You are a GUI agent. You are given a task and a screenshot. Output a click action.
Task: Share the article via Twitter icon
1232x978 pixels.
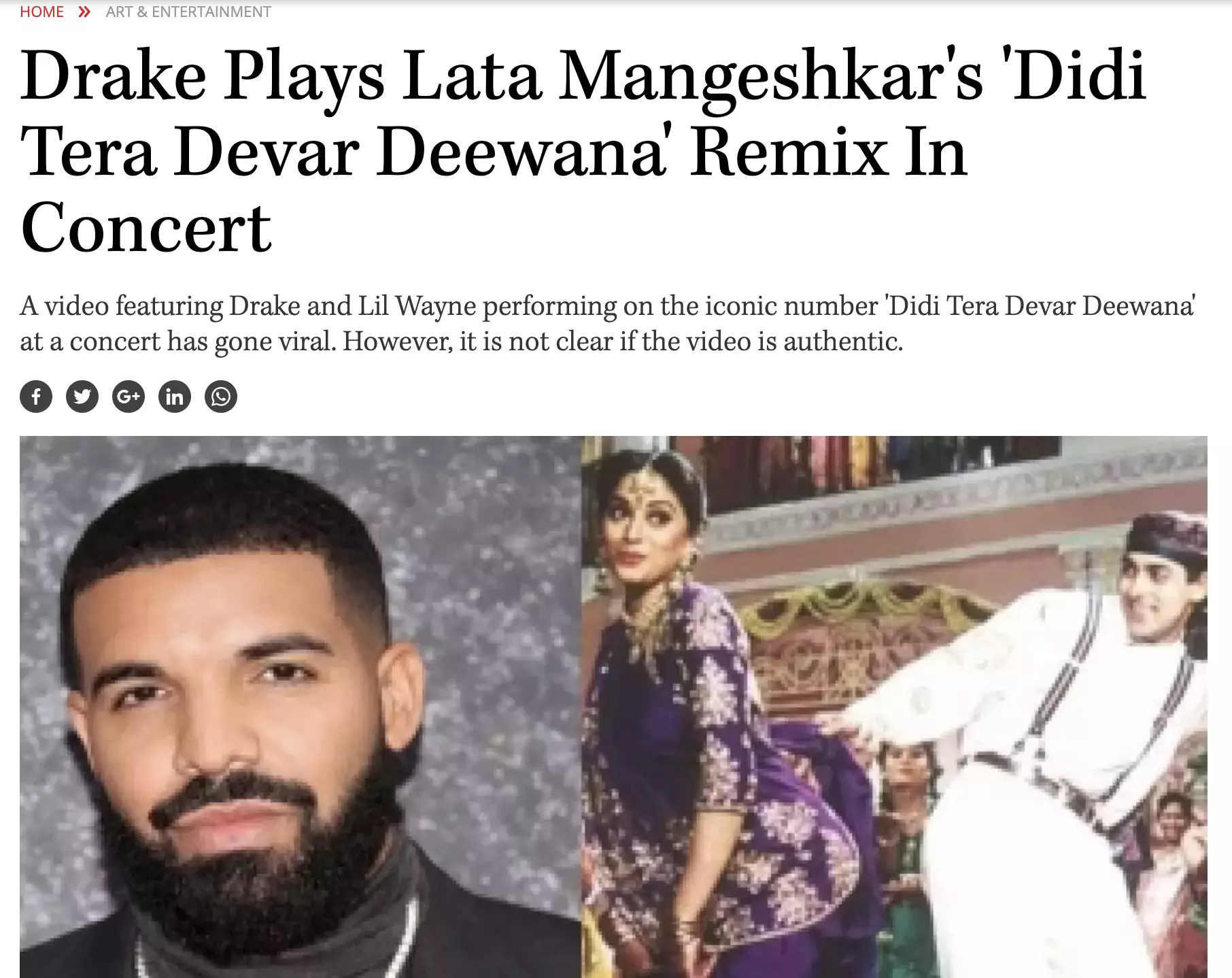click(x=82, y=397)
